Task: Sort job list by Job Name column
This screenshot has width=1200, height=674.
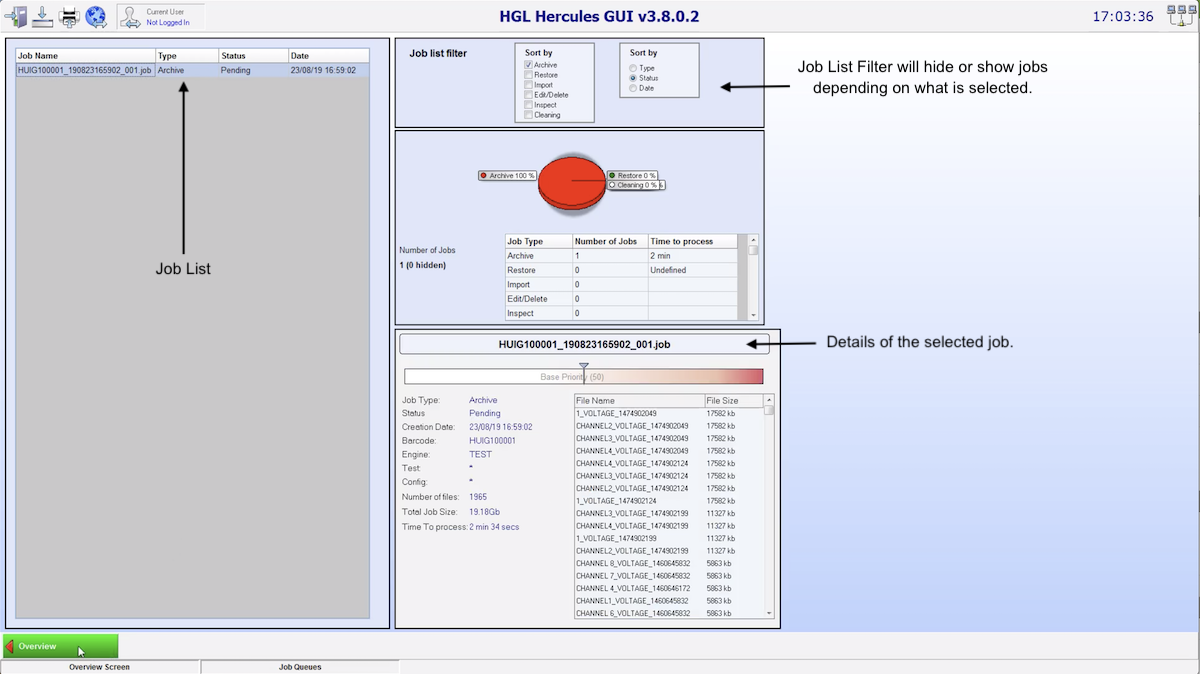Action: click(85, 56)
